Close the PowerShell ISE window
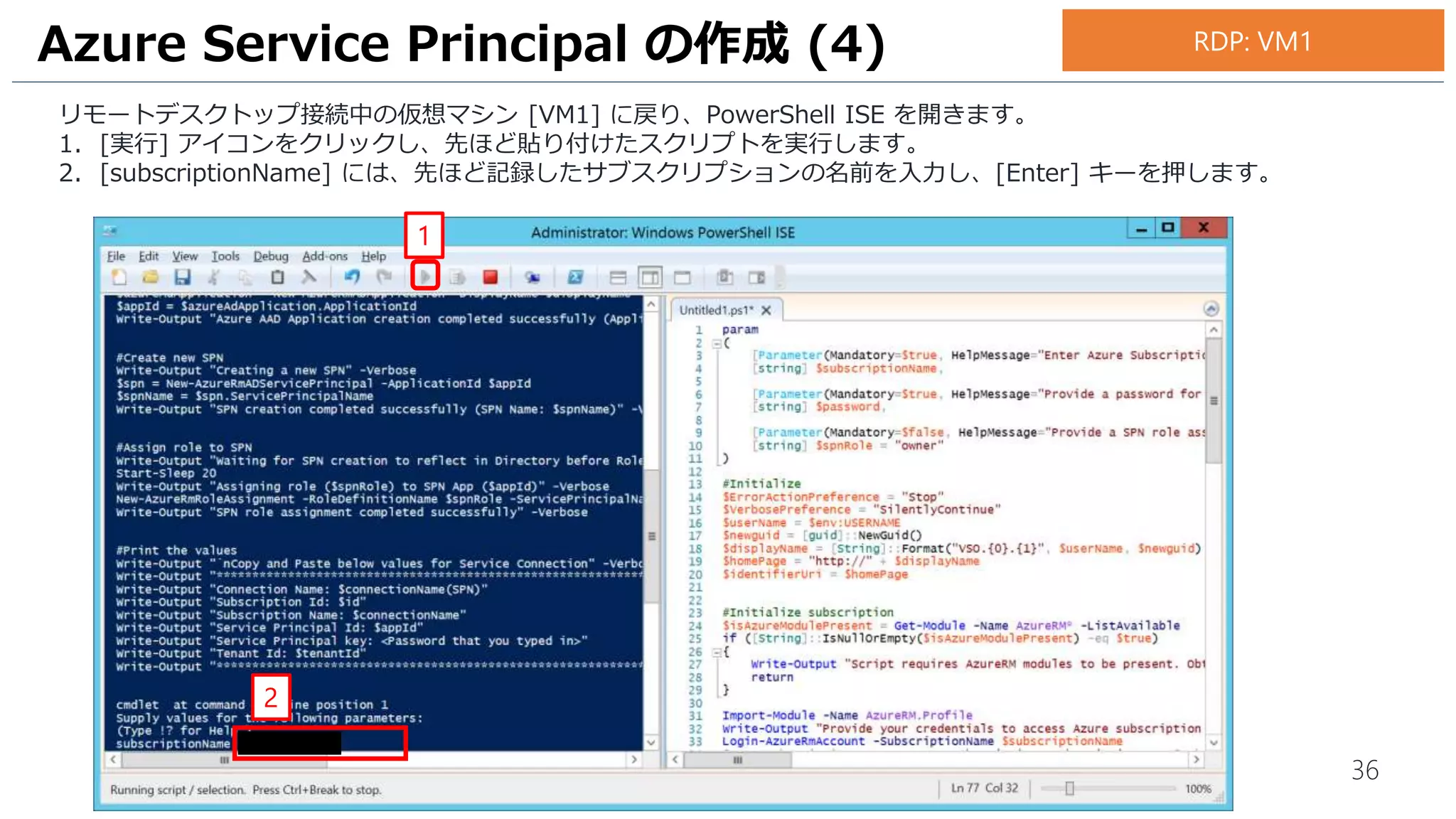Image resolution: width=1456 pixels, height=819 pixels. point(1204,227)
